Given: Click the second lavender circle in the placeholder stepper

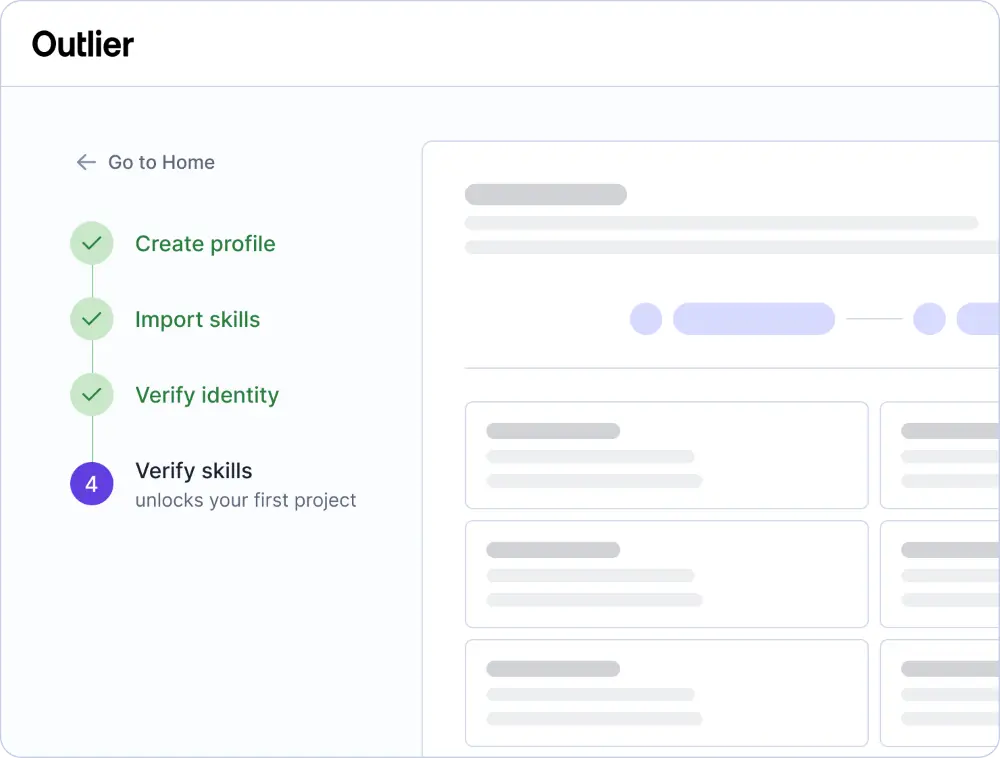Looking at the screenshot, I should click(x=929, y=319).
